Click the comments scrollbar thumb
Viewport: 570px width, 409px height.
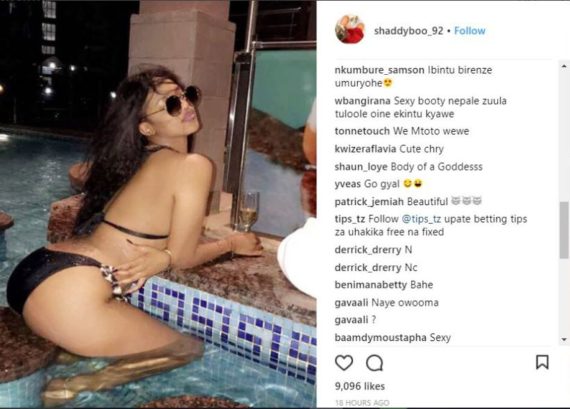tap(564, 230)
